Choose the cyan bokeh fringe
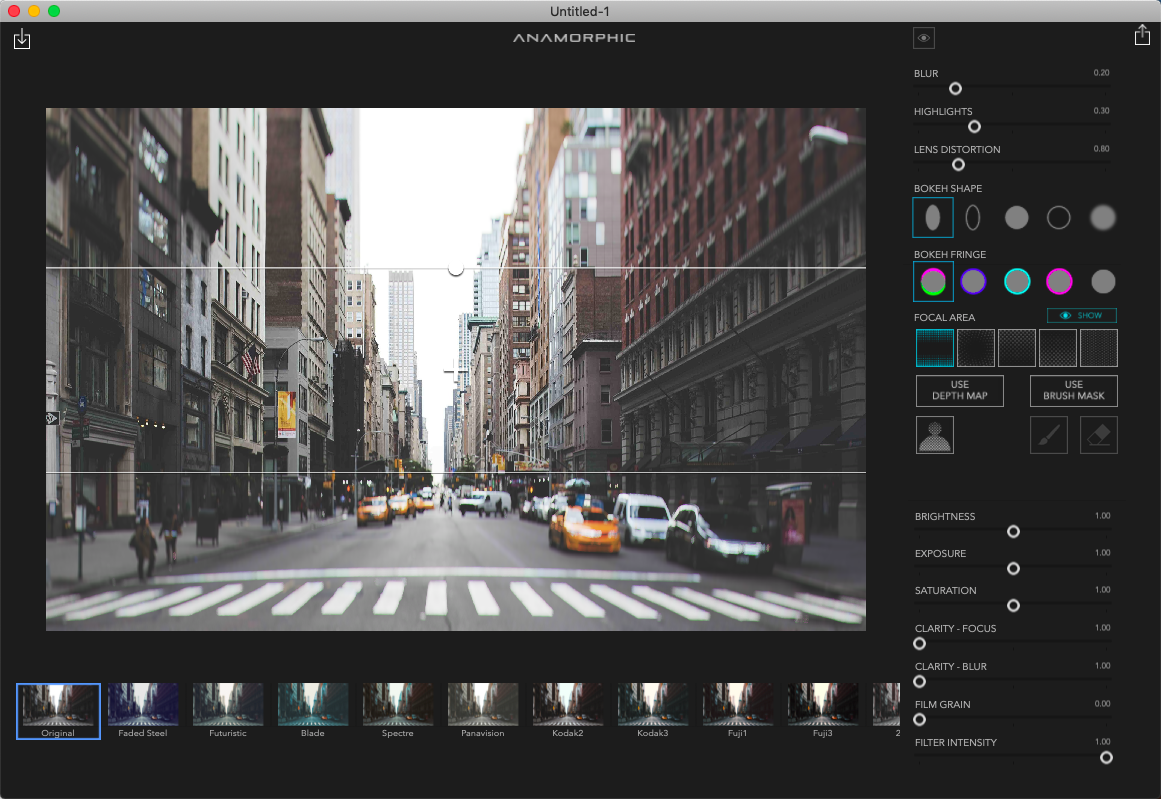Screen dimensions: 1161x799 click(x=1016, y=281)
